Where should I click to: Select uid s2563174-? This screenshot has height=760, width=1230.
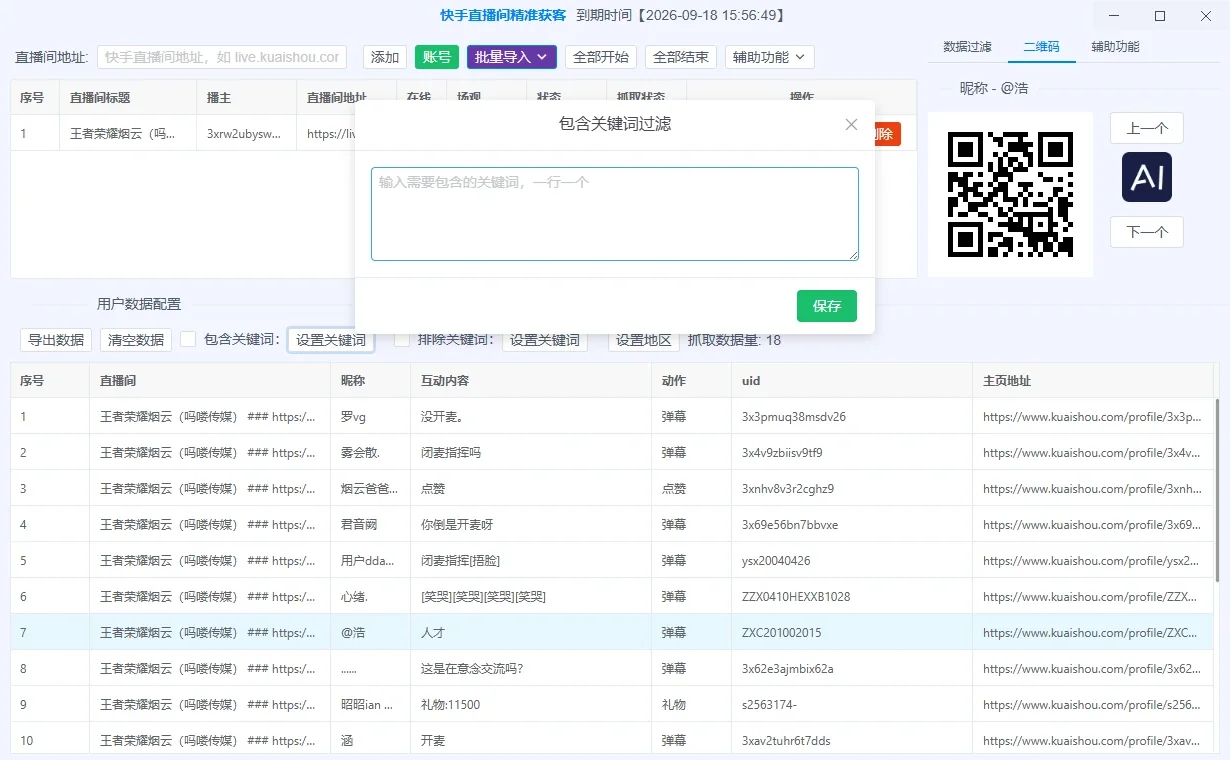click(851, 705)
